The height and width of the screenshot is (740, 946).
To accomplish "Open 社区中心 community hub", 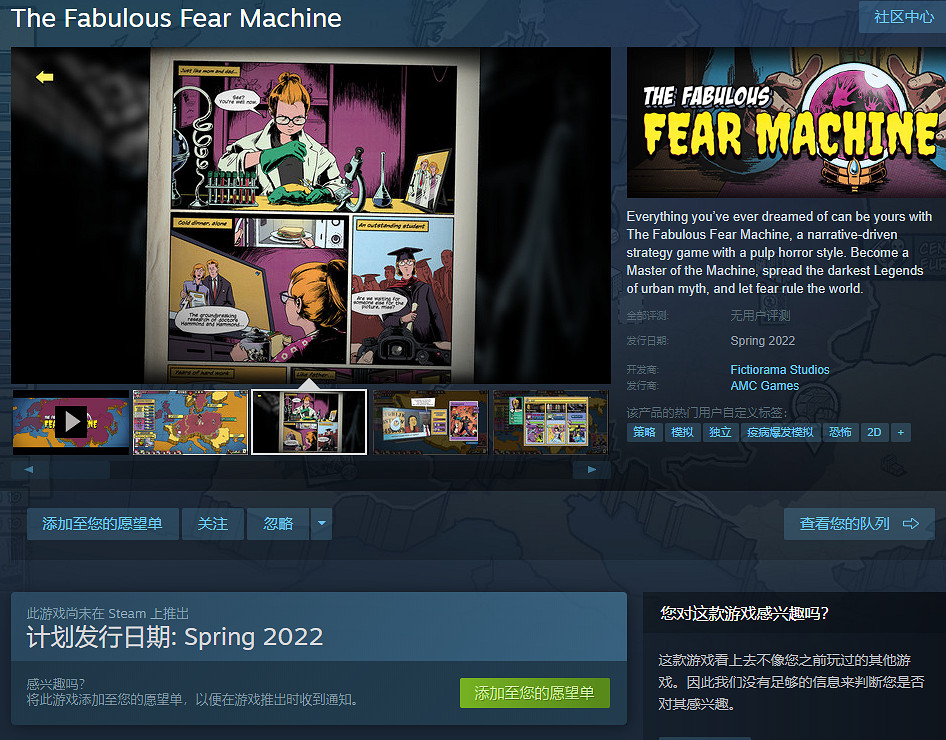I will (903, 17).
